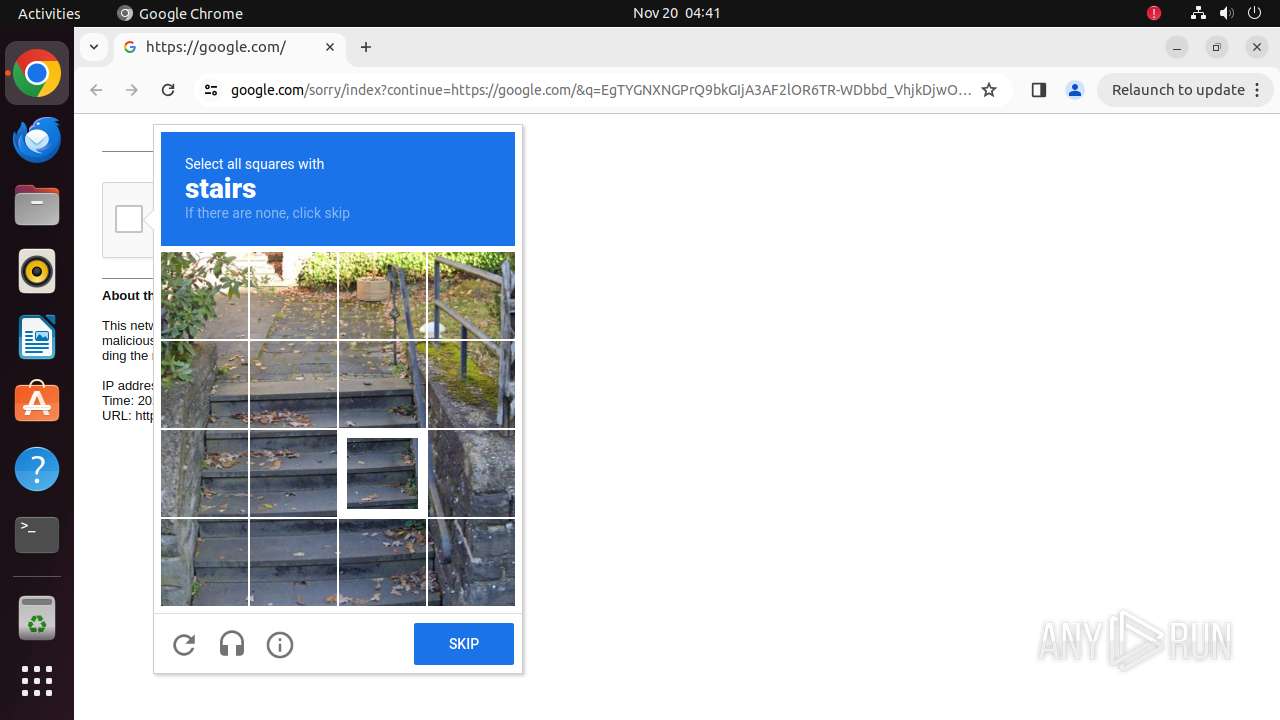Open the tab search dropdown
This screenshot has height=720, width=1280.
[x=93, y=47]
